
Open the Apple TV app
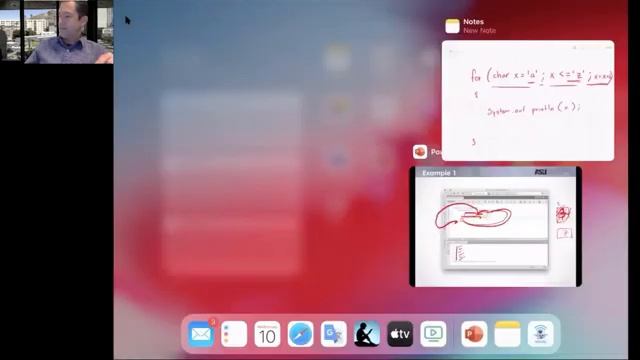click(x=400, y=334)
